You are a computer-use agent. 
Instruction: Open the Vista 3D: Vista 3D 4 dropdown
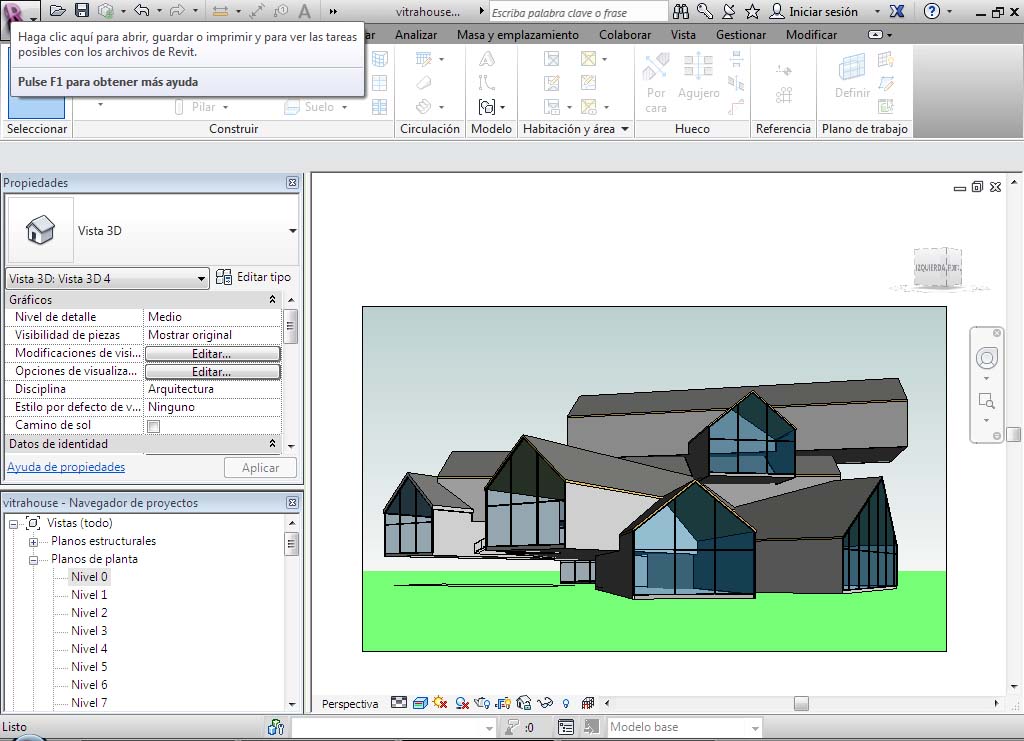201,279
